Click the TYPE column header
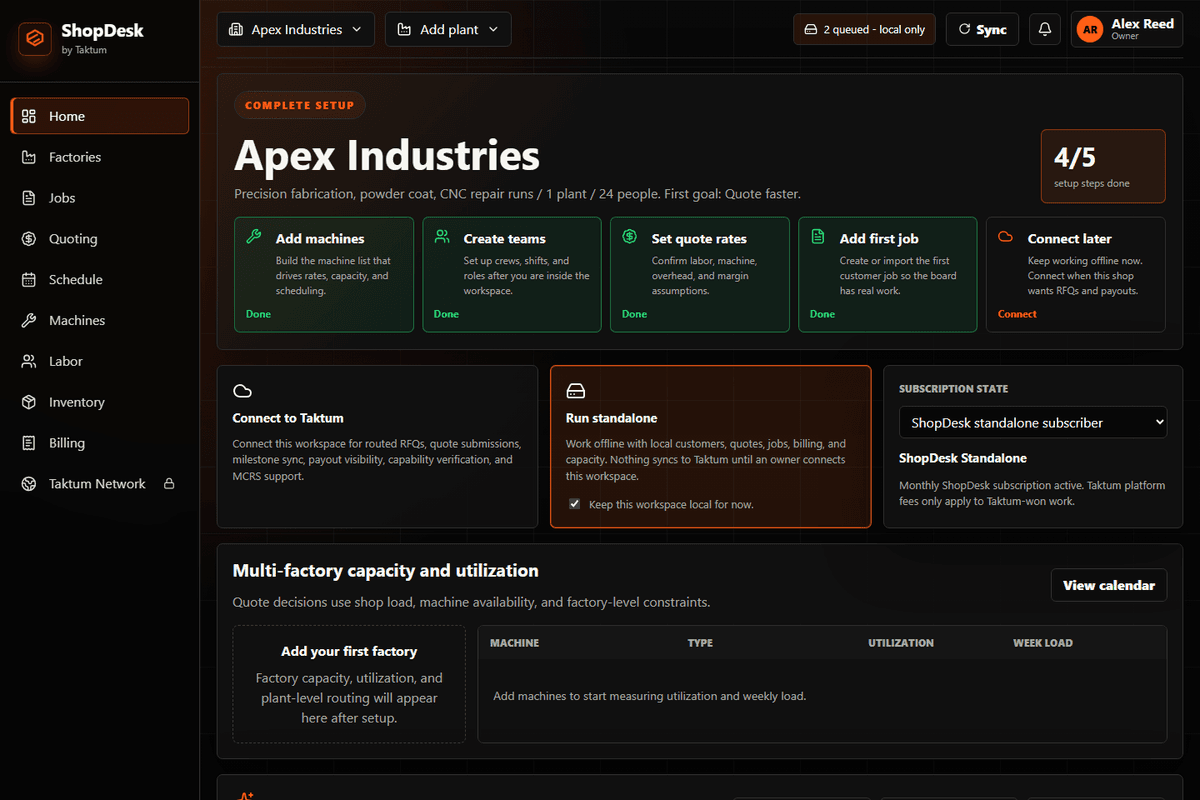 point(700,643)
